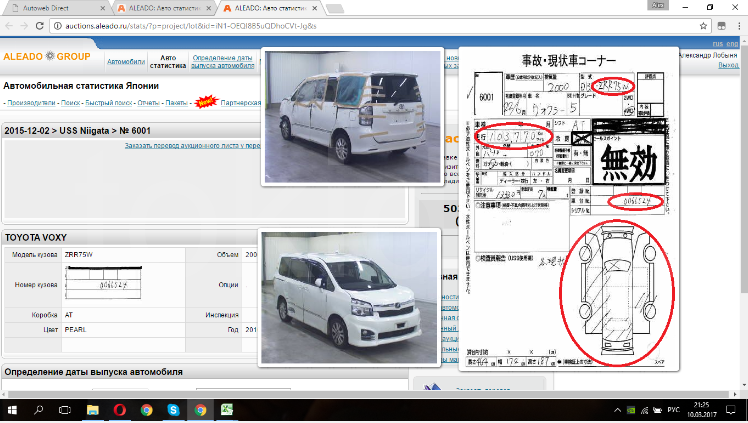This screenshot has height=423, width=748.
Task: Change keyboard language РУС indicator
Action: pos(674,410)
